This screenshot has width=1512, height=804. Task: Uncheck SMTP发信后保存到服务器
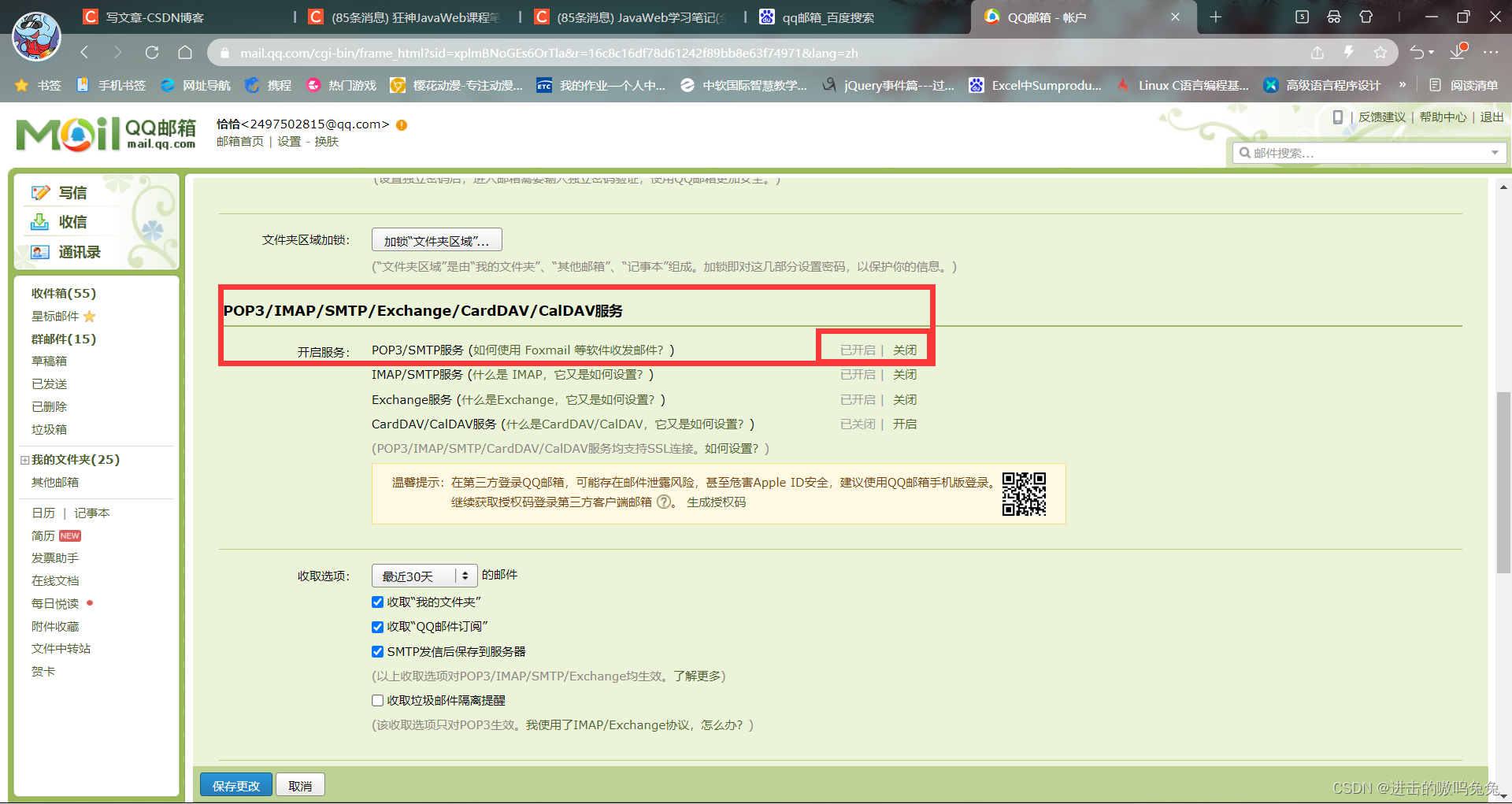click(x=377, y=651)
